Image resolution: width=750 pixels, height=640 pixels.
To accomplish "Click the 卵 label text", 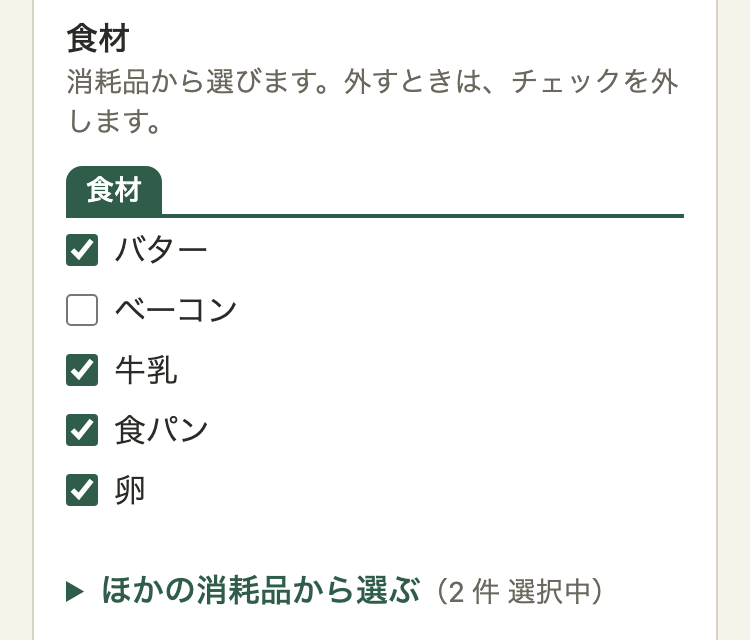I will pos(130,490).
